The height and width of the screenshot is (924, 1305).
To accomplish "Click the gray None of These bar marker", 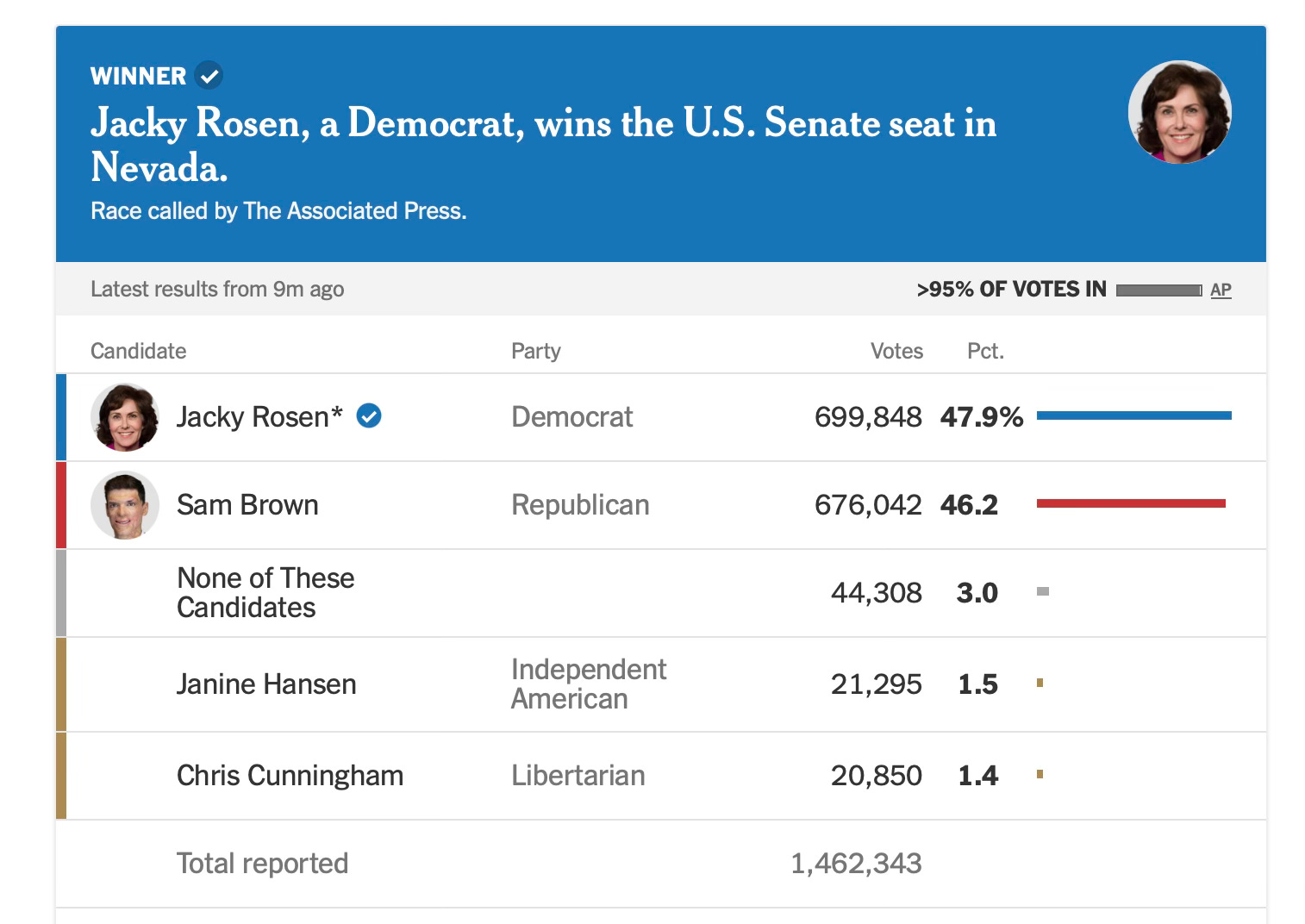I will [x=1043, y=591].
